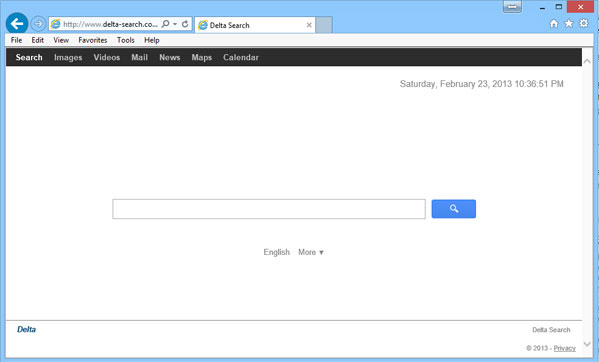Open Calendar in navigation bar
Viewport: 599px width, 362px height.
[x=241, y=57]
